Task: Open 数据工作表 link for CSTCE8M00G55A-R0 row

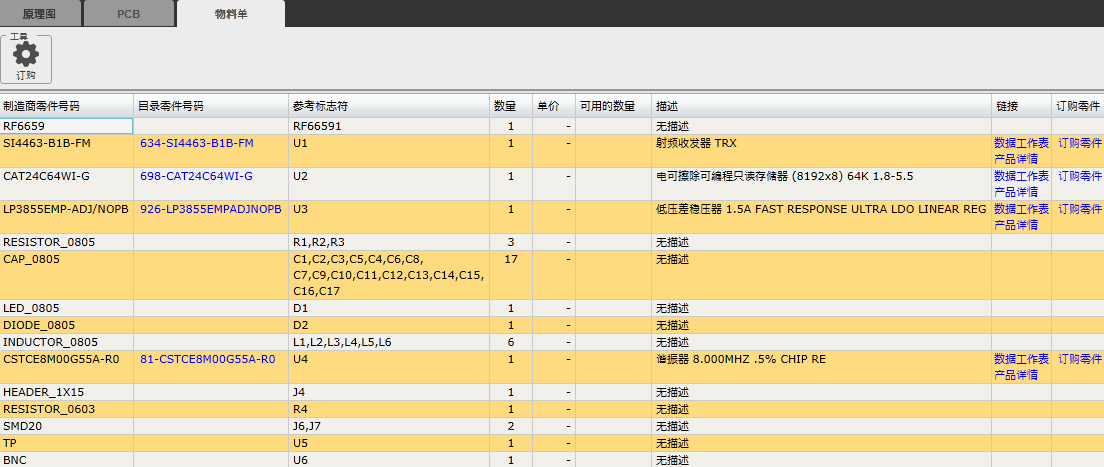Action: tap(1021, 359)
